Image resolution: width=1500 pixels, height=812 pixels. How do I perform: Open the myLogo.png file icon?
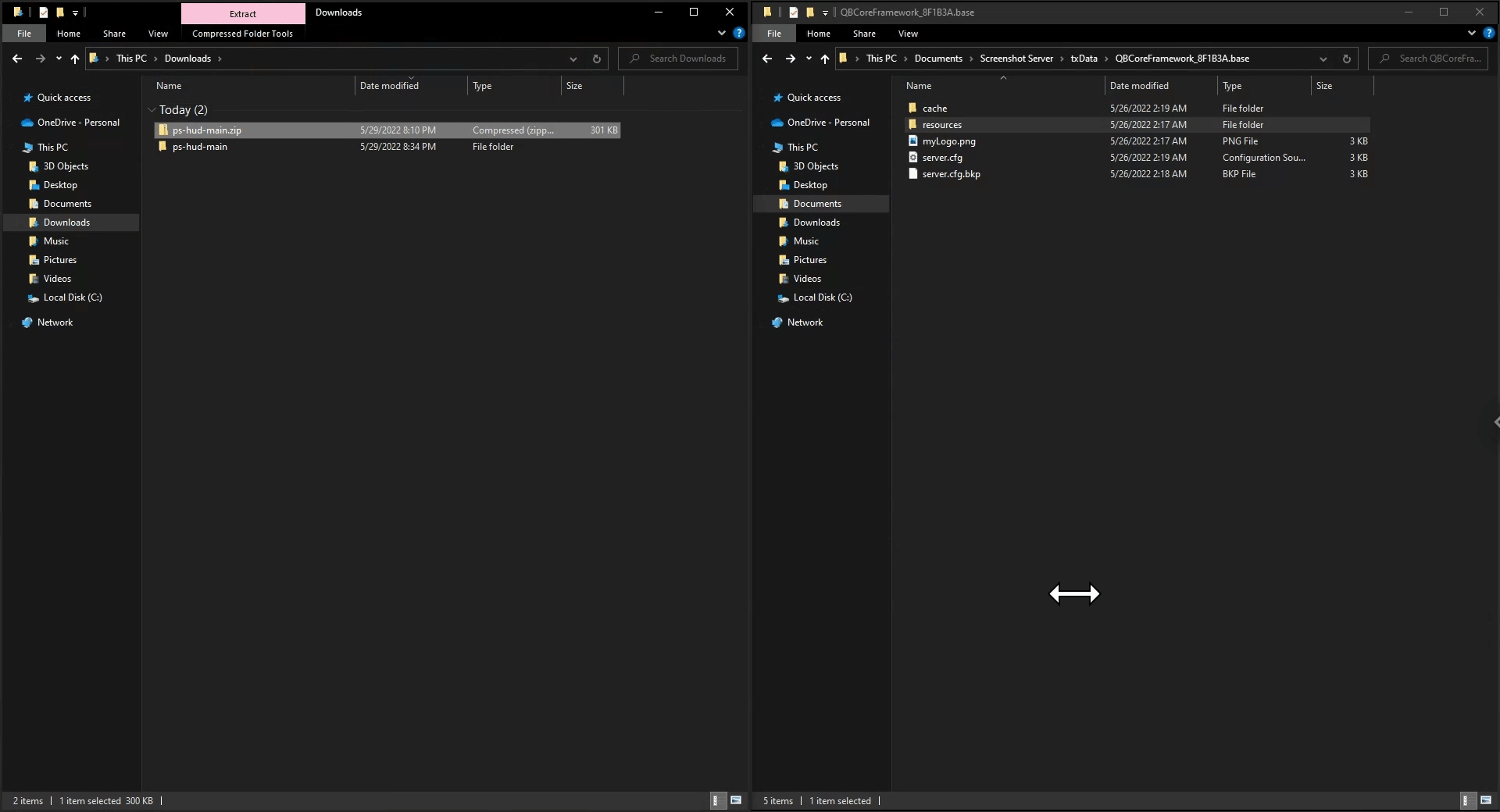[912, 141]
